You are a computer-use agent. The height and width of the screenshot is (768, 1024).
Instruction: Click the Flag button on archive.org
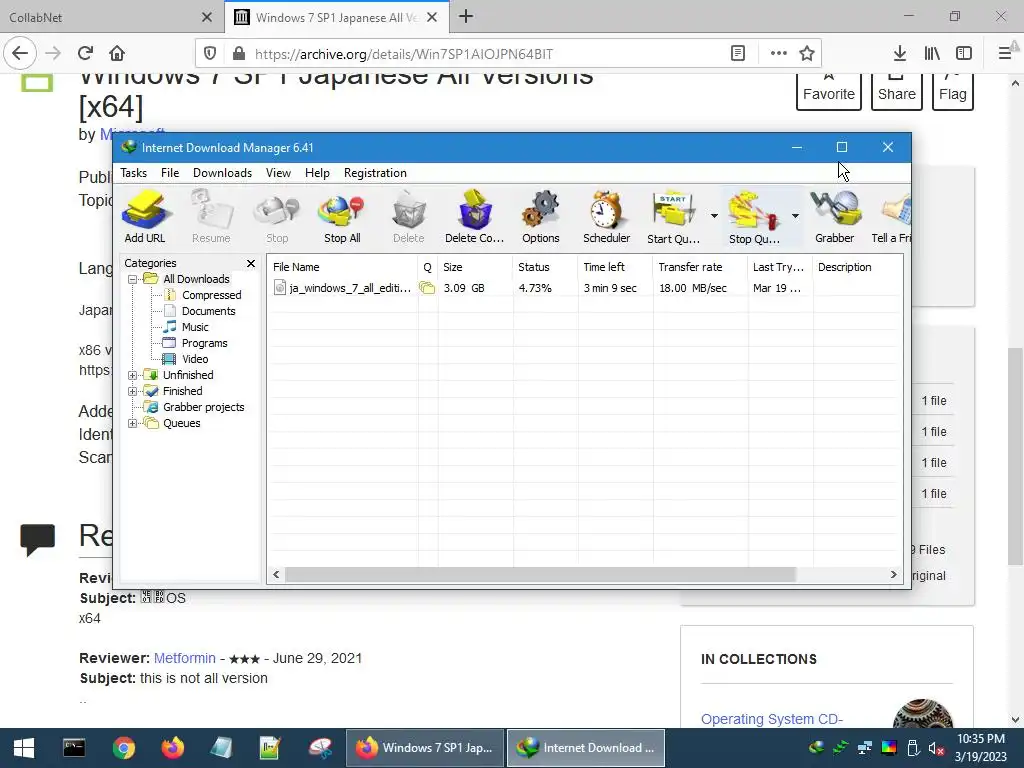(x=953, y=91)
